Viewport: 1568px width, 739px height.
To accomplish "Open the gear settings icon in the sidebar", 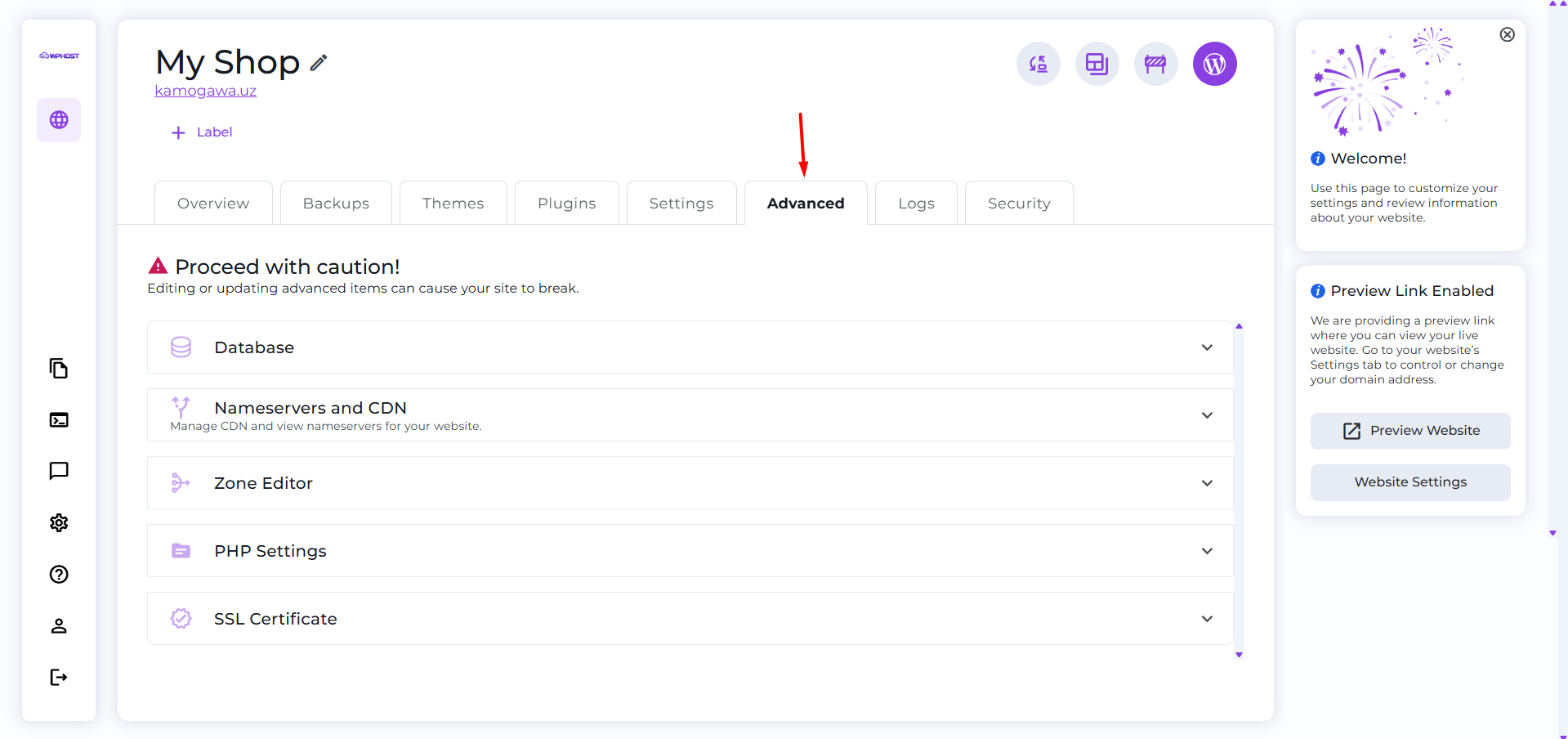I will pos(59,523).
